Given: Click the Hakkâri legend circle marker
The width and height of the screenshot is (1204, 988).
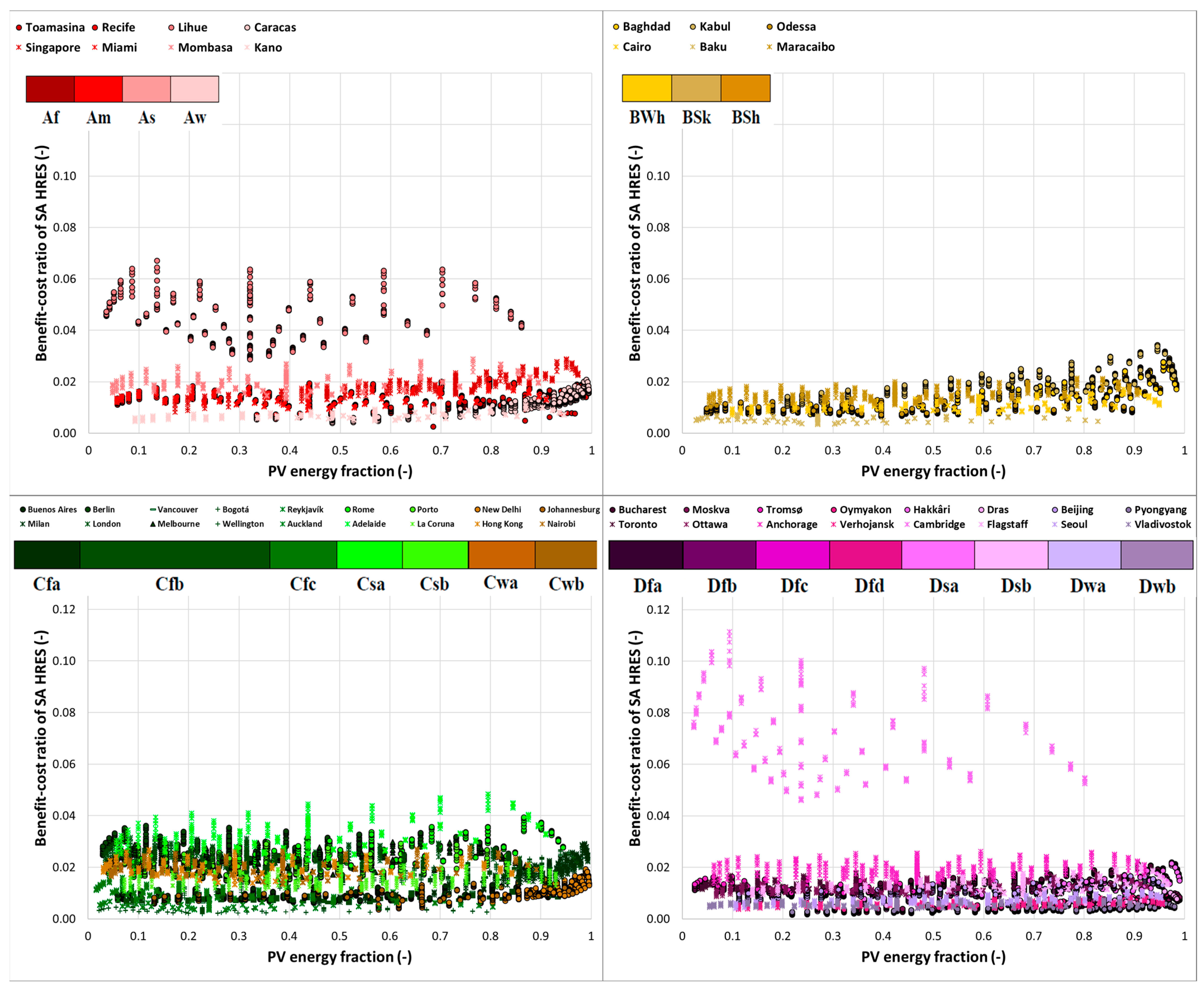Looking at the screenshot, I should [907, 510].
